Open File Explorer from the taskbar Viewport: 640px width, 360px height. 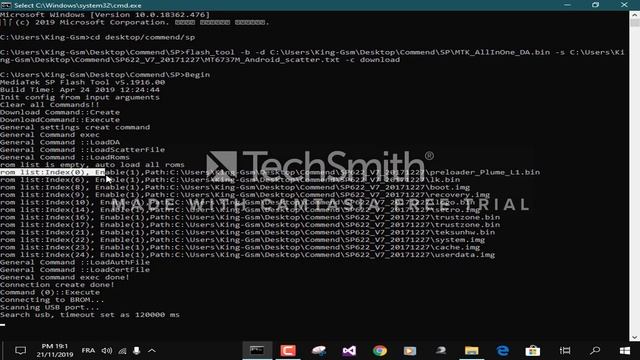(x=471, y=351)
